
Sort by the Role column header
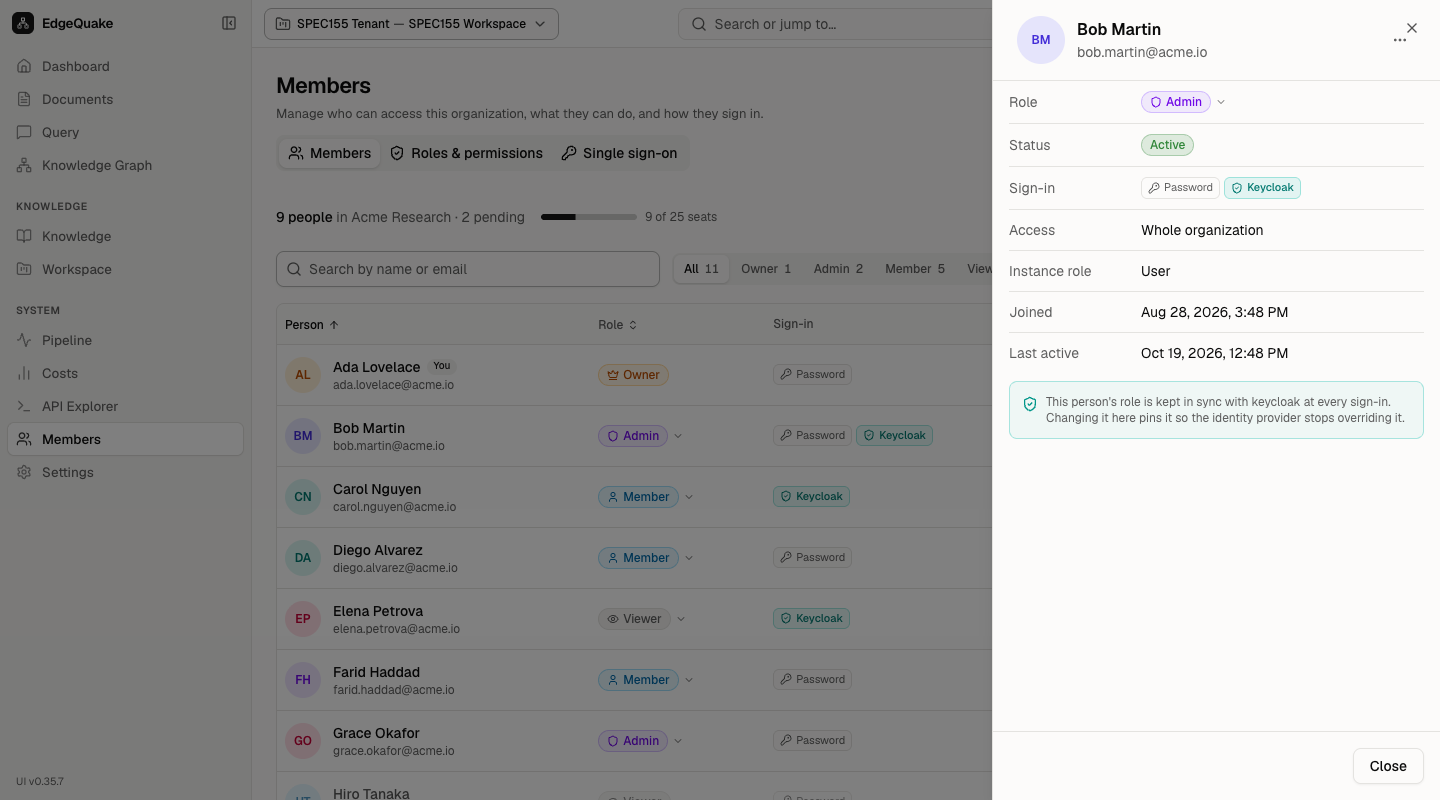(618, 325)
